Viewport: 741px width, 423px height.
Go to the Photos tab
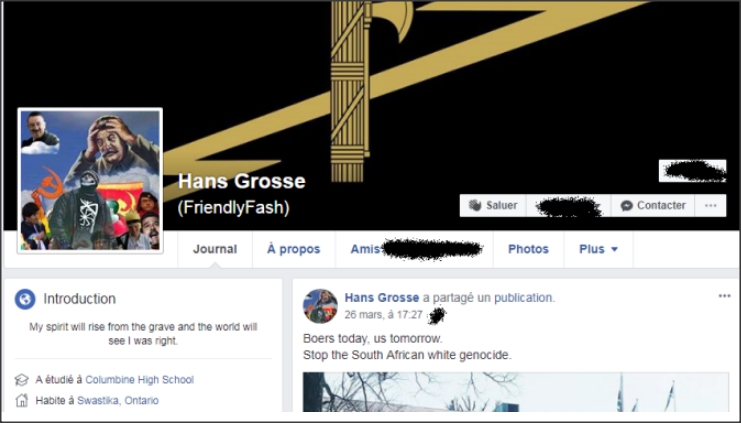[528, 249]
